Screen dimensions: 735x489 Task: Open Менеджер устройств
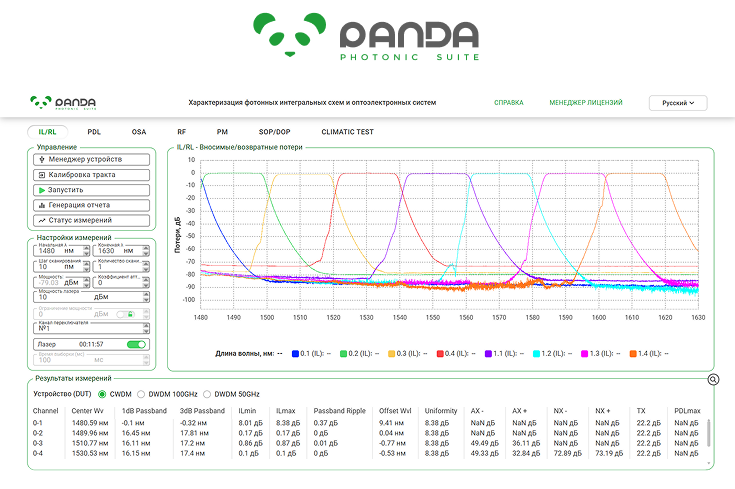[x=91, y=159]
